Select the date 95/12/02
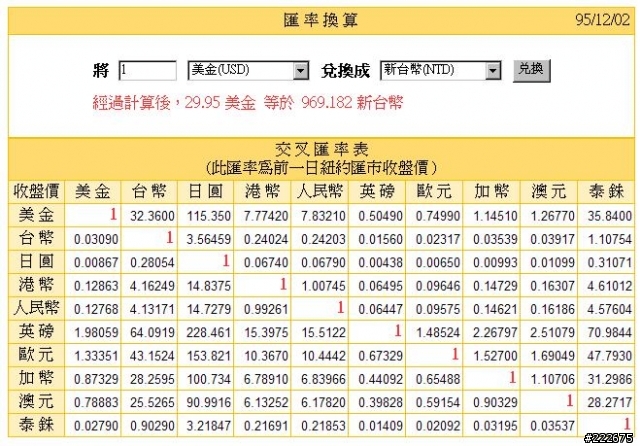640x446 pixels. 602,20
